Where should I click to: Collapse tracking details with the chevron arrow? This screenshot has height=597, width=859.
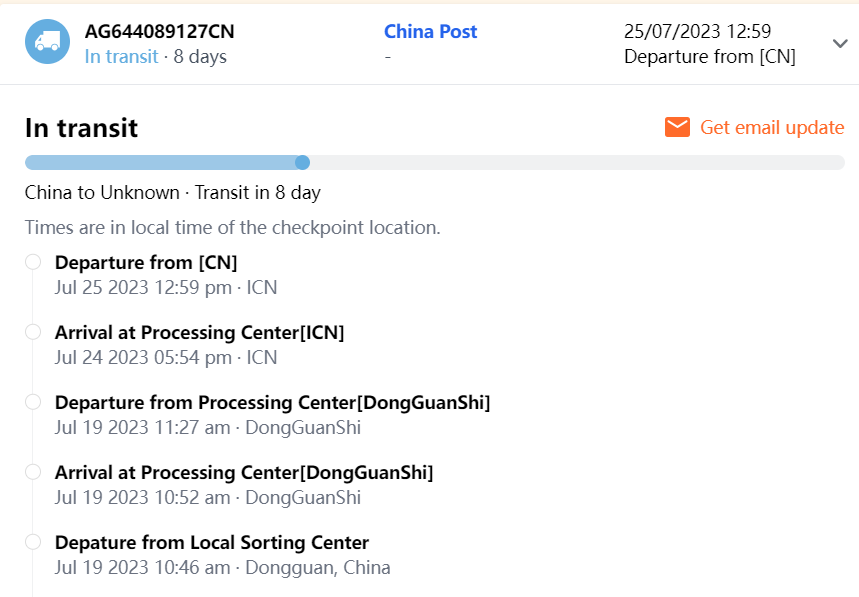[839, 43]
